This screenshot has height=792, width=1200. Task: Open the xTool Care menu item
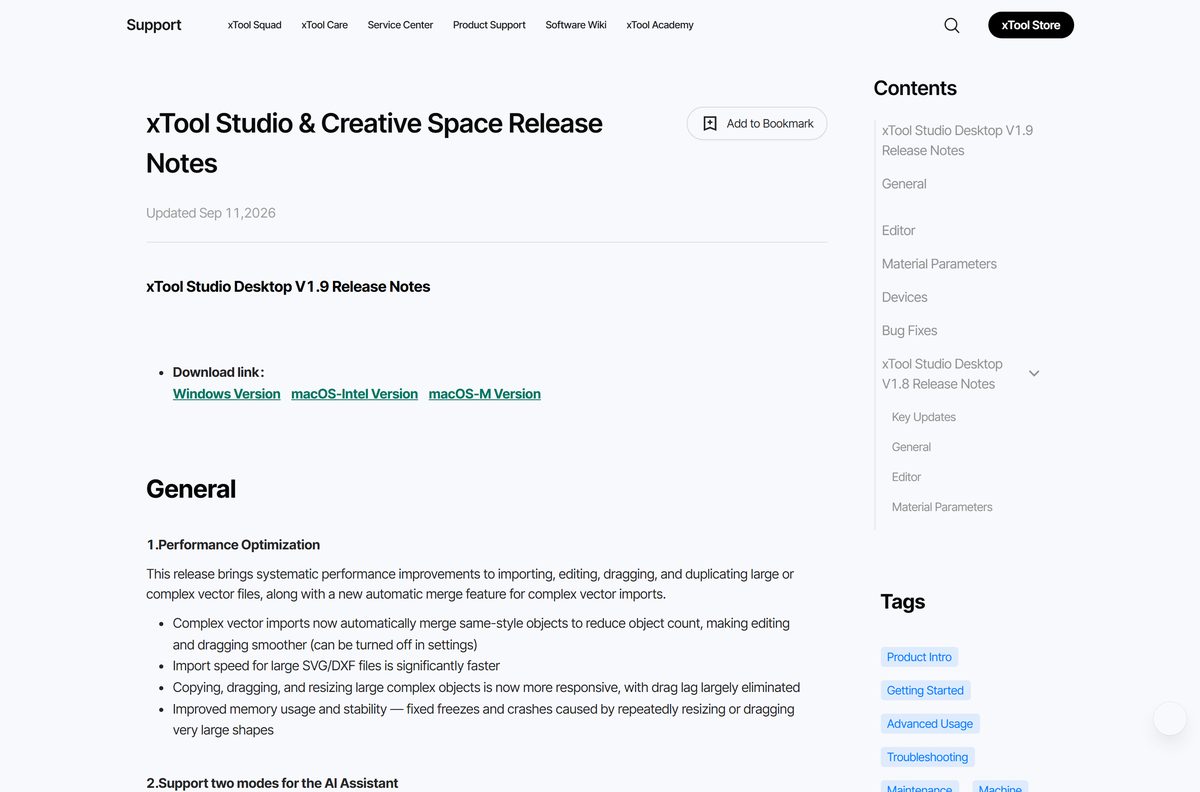tap(325, 25)
